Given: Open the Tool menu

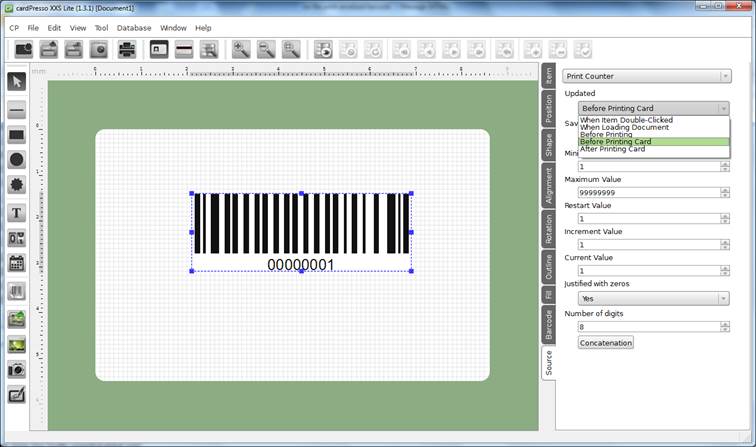Looking at the screenshot, I should [x=101, y=28].
